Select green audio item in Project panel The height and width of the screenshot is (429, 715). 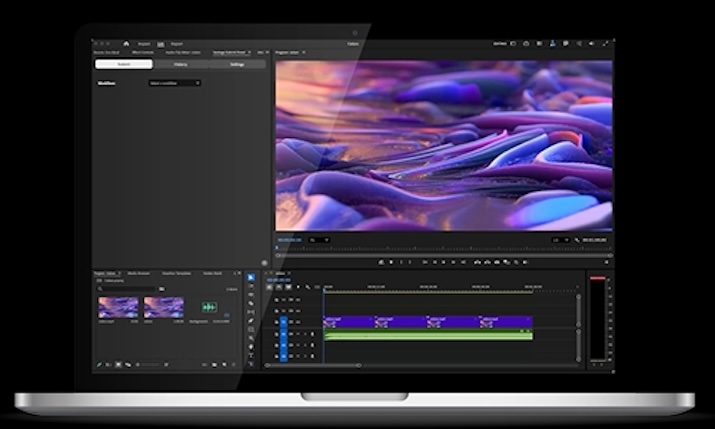click(x=209, y=307)
